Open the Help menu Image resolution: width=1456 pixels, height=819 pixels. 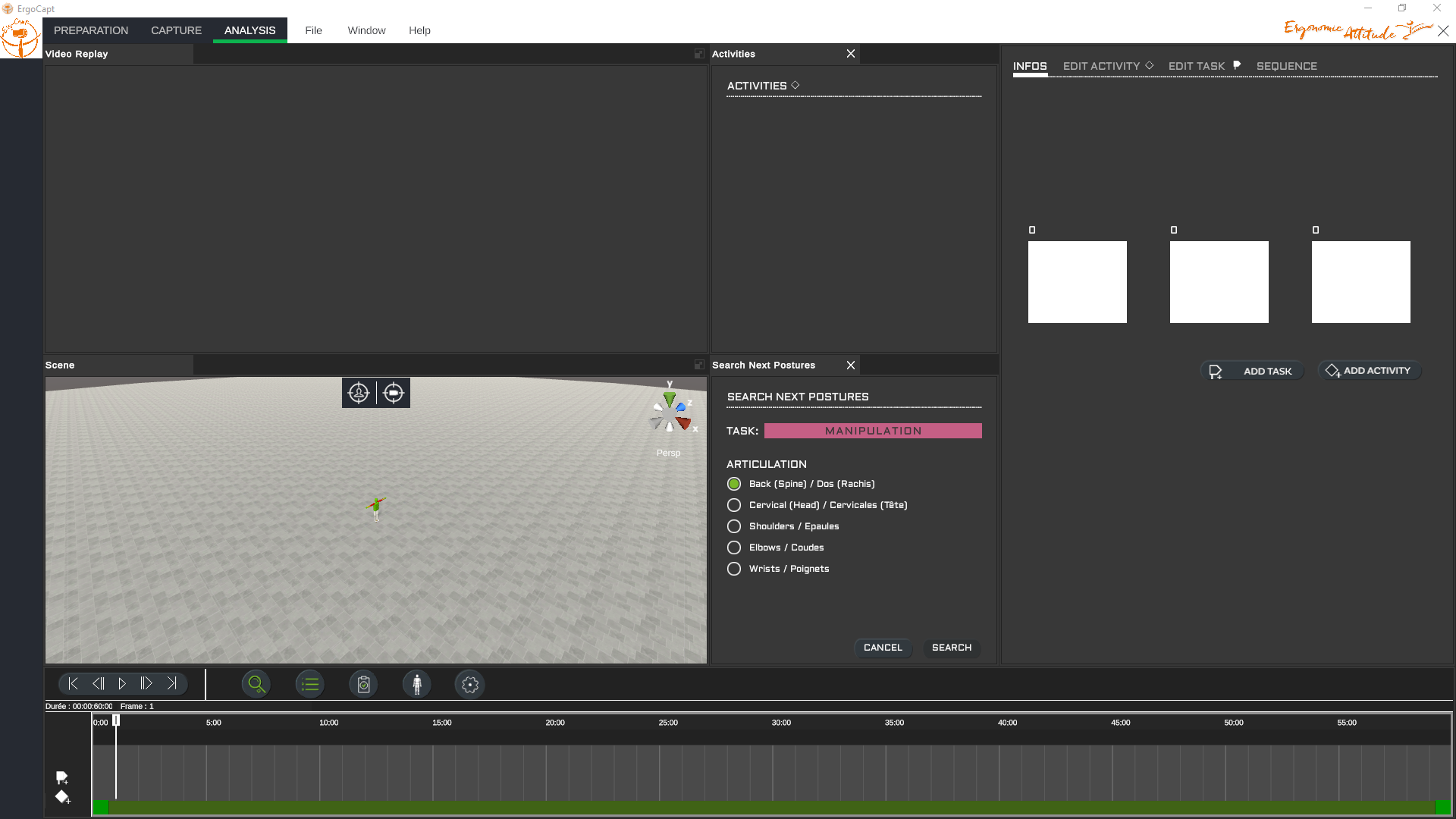point(419,30)
